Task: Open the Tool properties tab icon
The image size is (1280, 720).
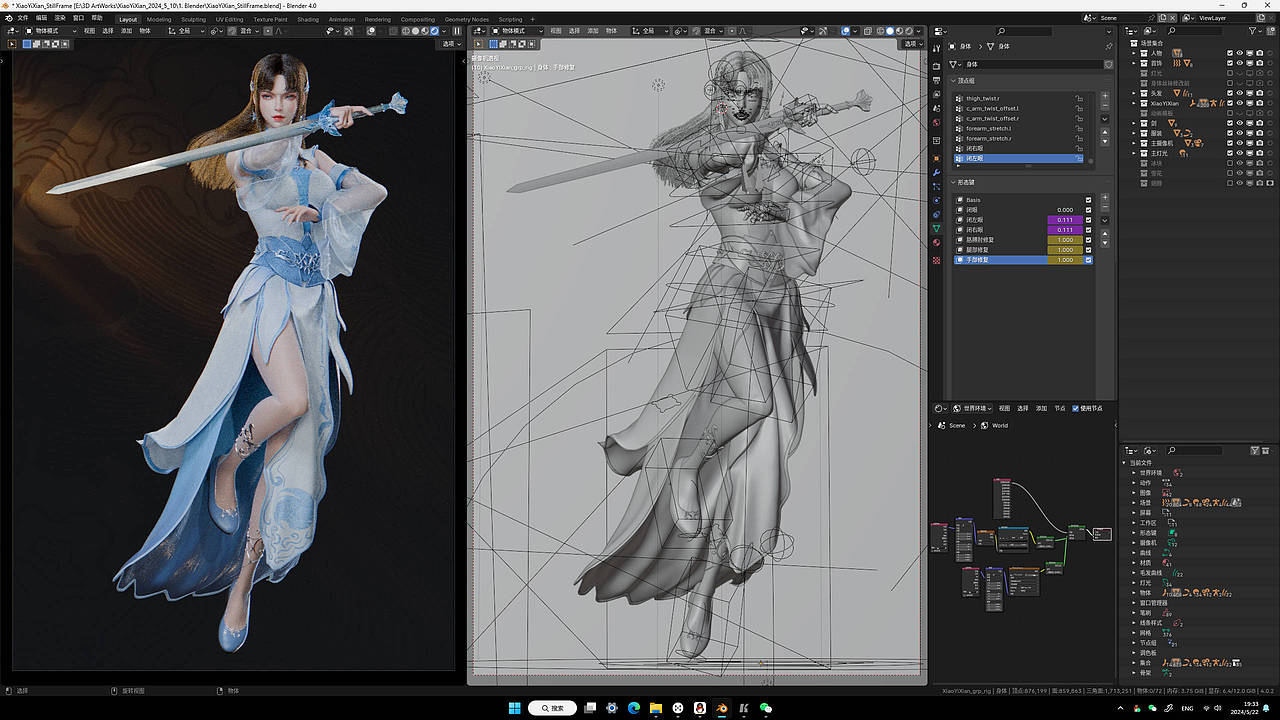Action: [x=937, y=47]
